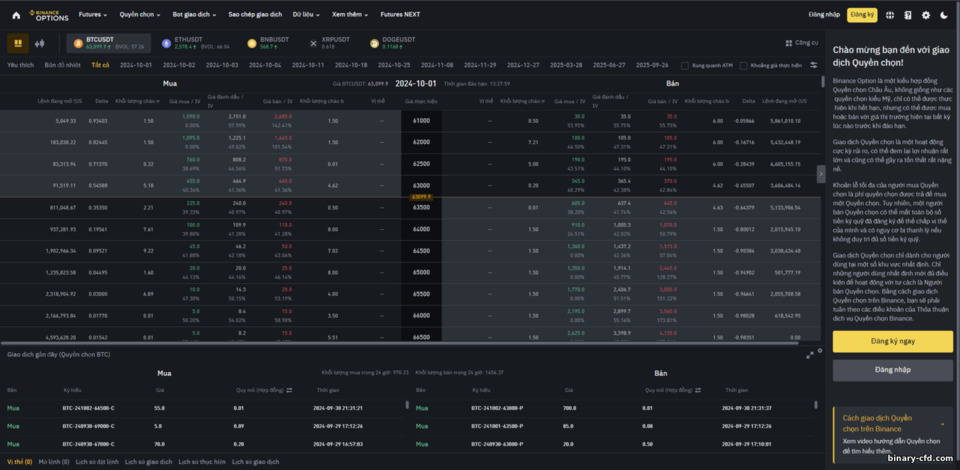Swap unit icon in Mua Quy mô column
This screenshot has width=960, height=470.
289,390
